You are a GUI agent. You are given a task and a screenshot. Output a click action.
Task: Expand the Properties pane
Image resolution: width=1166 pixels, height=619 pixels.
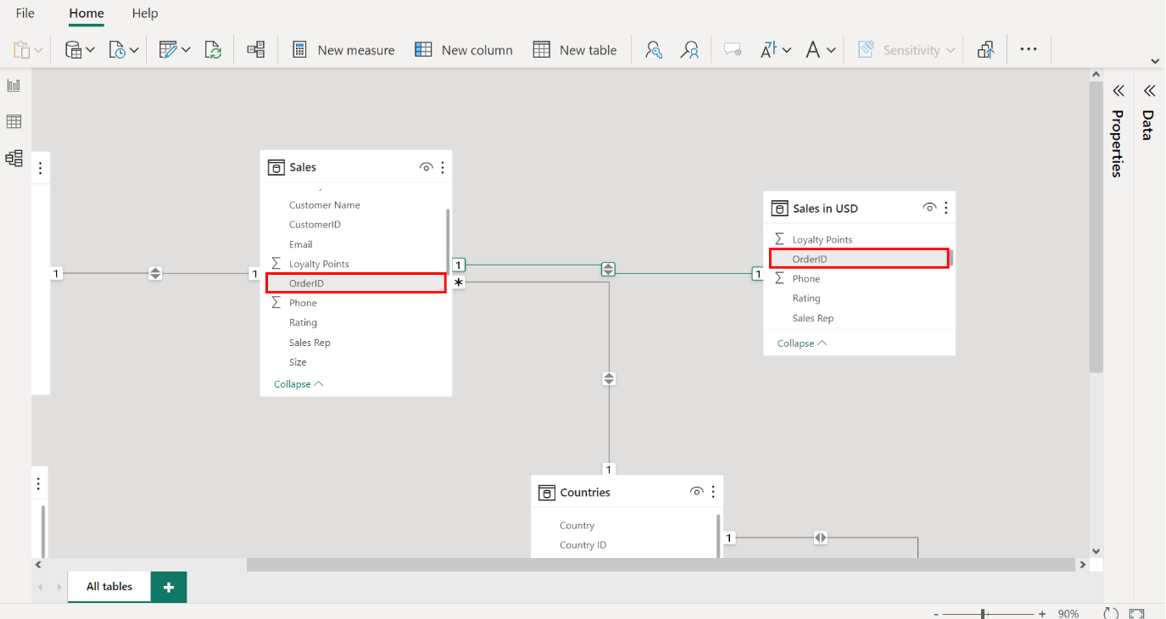coord(1118,91)
